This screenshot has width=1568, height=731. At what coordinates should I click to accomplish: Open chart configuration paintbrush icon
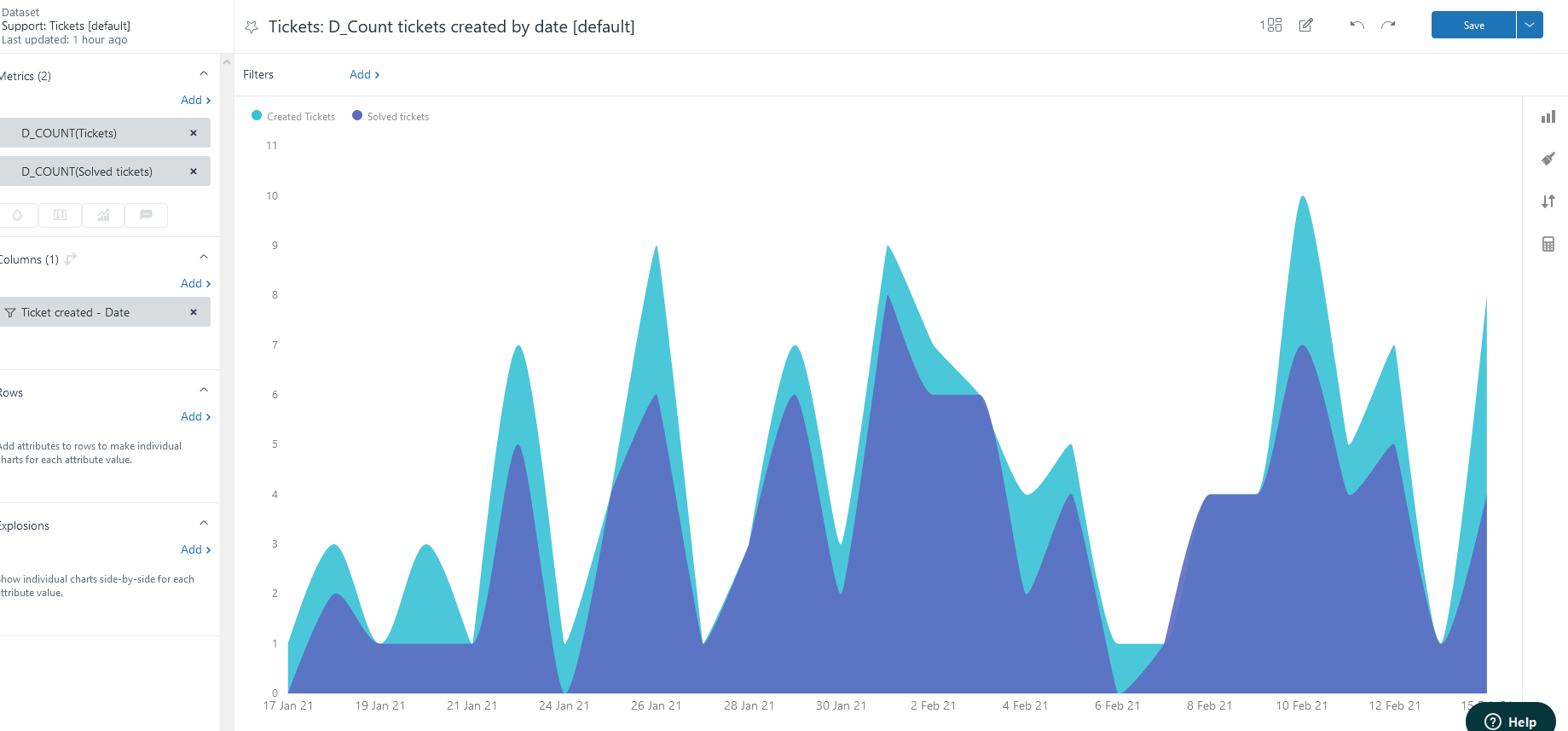[1548, 159]
